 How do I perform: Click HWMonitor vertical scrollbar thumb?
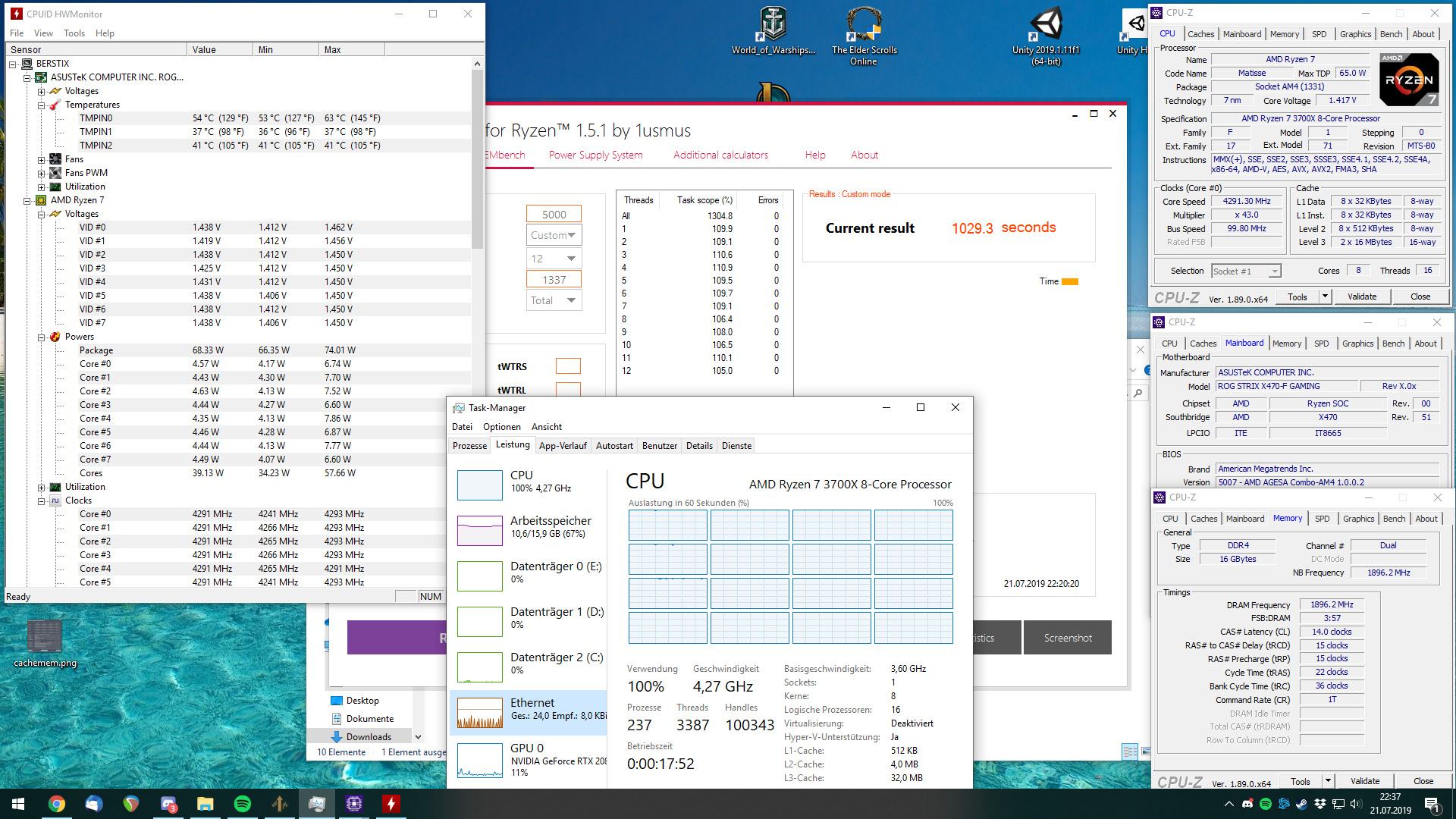tap(477, 159)
